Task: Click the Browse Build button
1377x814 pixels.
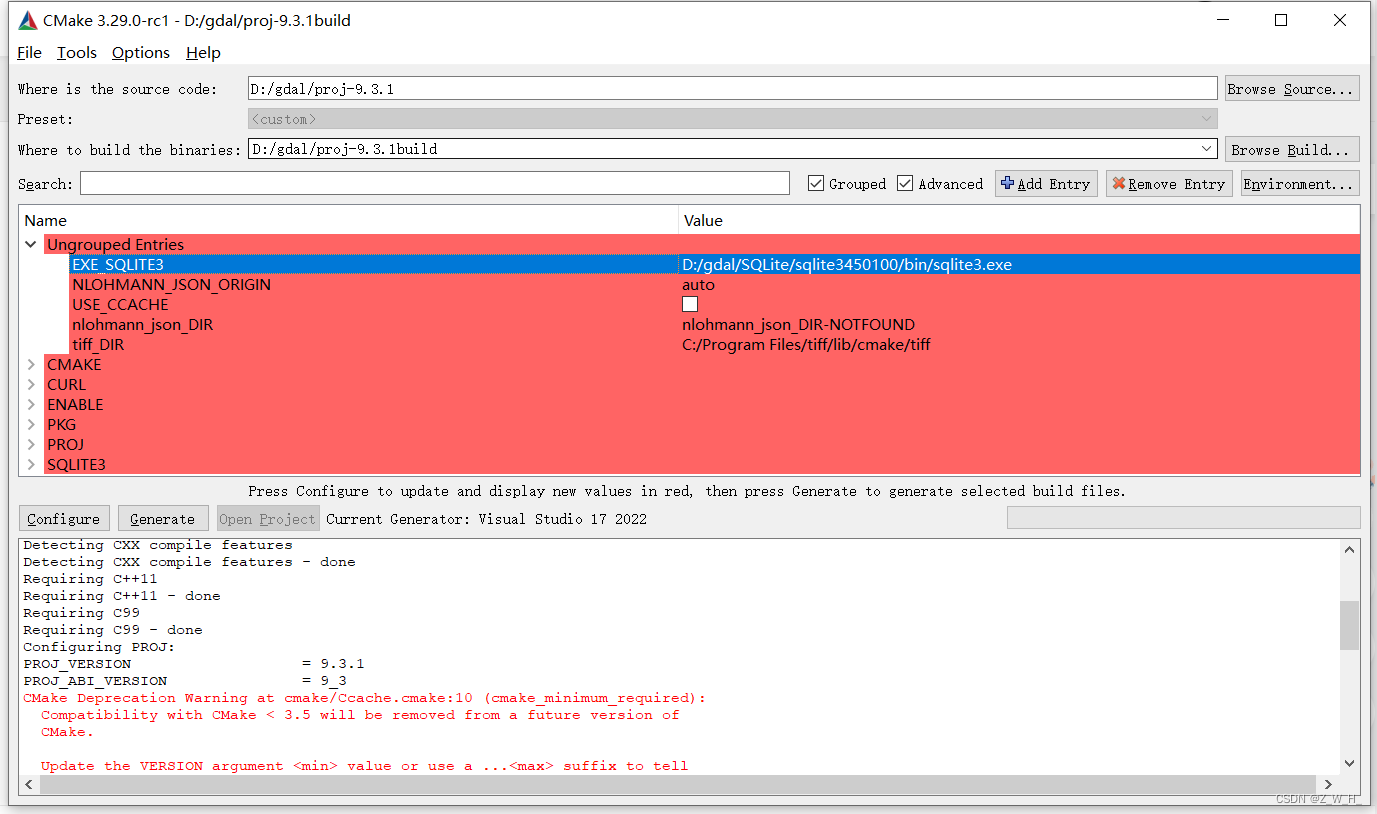Action: click(x=1292, y=149)
